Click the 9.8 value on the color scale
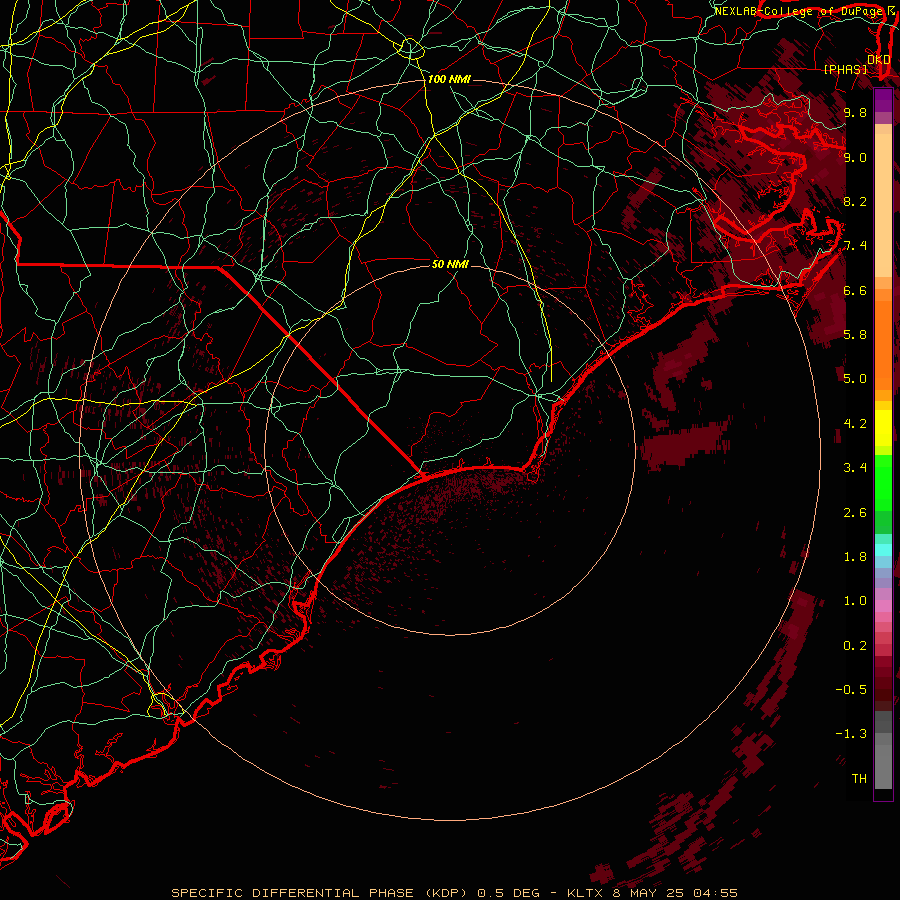Image resolution: width=900 pixels, height=900 pixels. click(x=855, y=112)
